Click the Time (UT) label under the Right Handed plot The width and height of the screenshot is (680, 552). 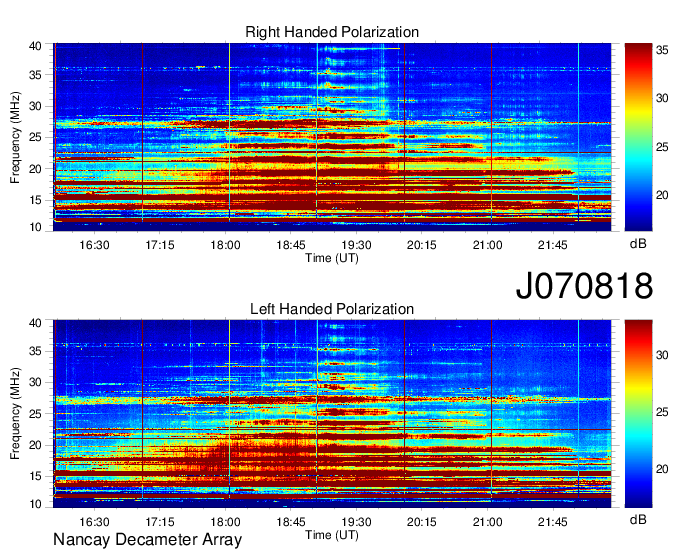(x=332, y=258)
